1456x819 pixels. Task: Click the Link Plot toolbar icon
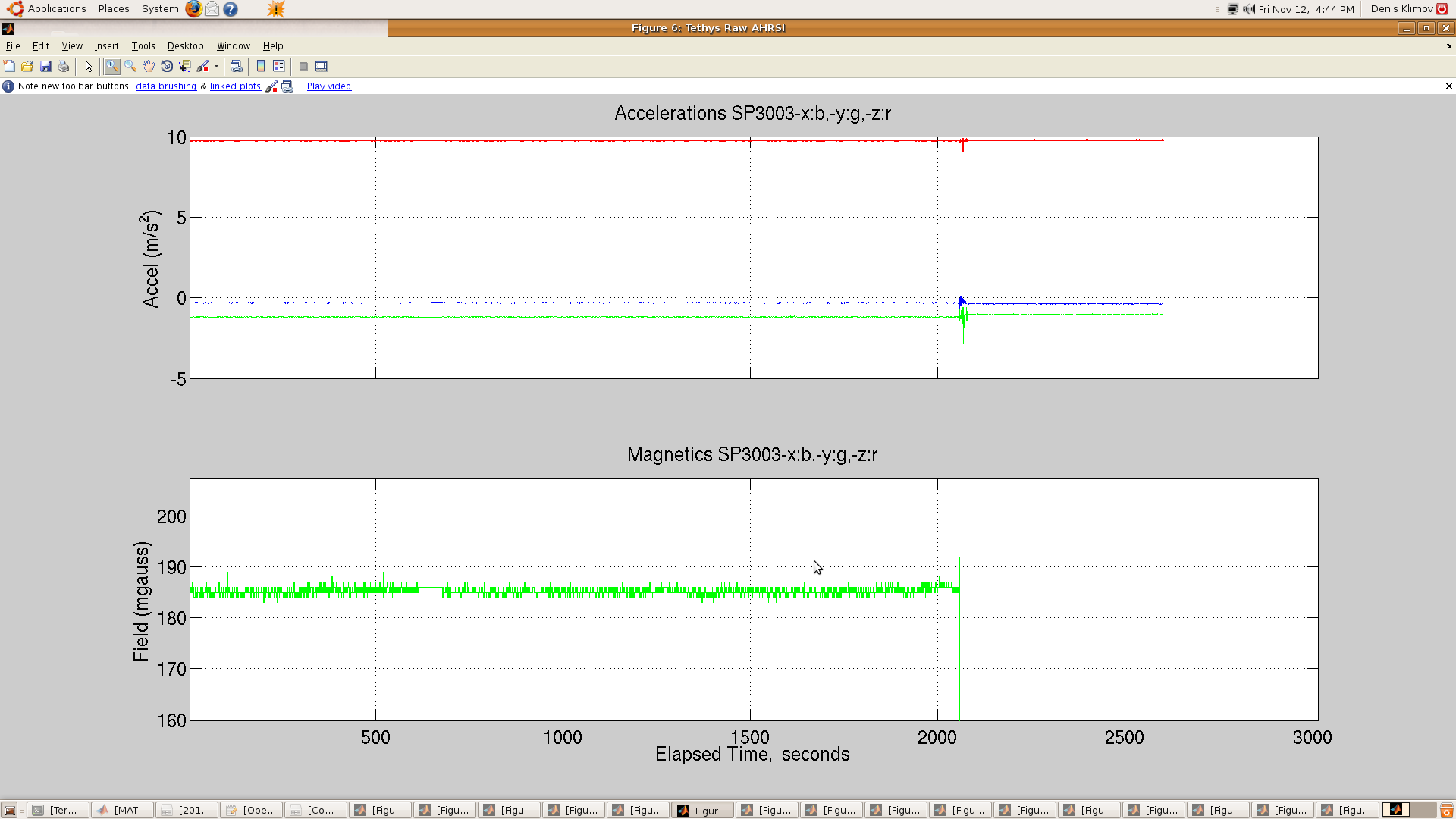236,67
